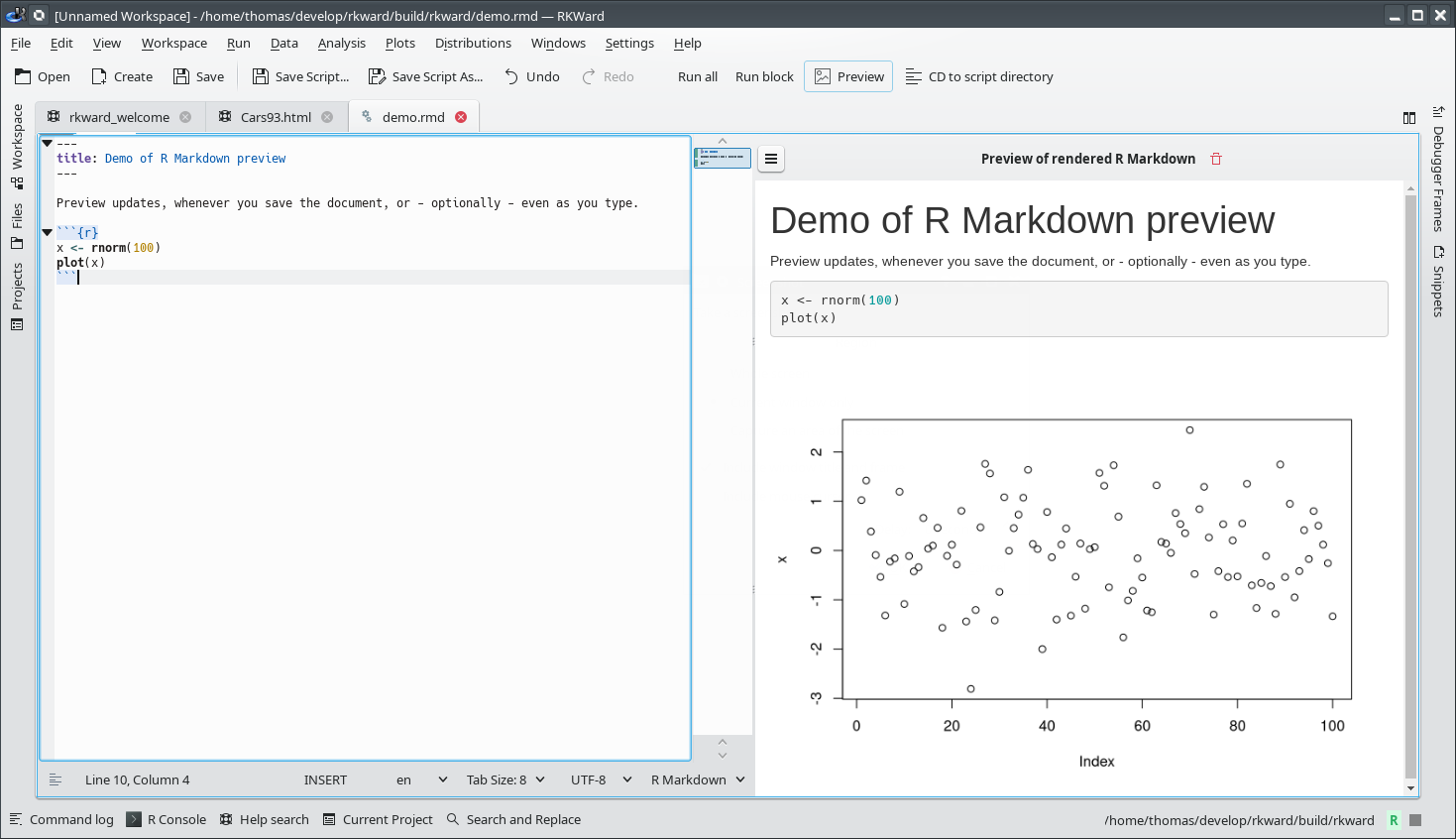
Task: Show the Snippets panel
Action: [x=1438, y=282]
